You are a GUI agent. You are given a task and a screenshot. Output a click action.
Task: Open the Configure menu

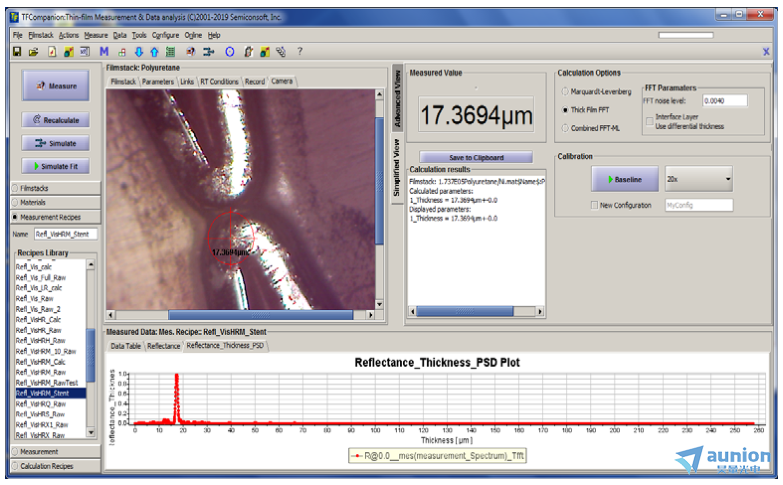click(165, 35)
